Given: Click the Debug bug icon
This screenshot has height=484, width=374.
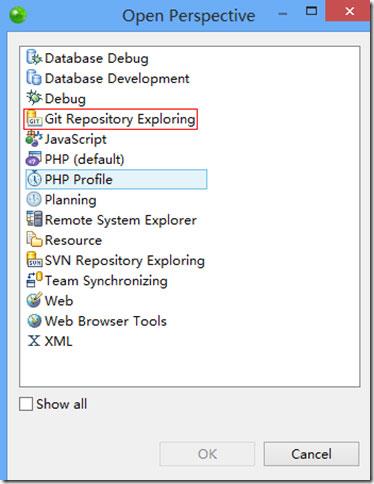Looking at the screenshot, I should point(34,98).
